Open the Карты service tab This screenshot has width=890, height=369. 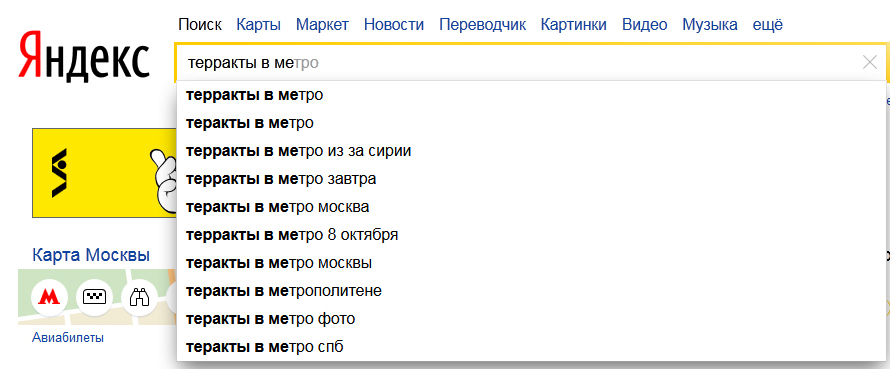(x=258, y=25)
